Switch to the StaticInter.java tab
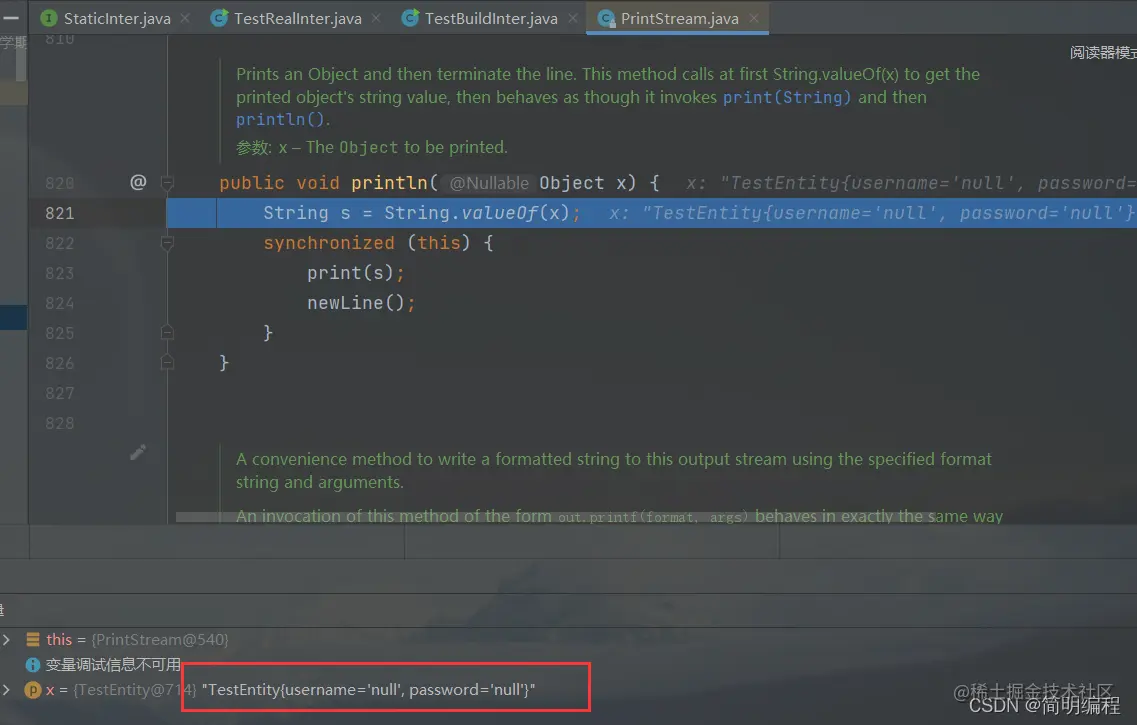The width and height of the screenshot is (1137, 725). coord(117,18)
